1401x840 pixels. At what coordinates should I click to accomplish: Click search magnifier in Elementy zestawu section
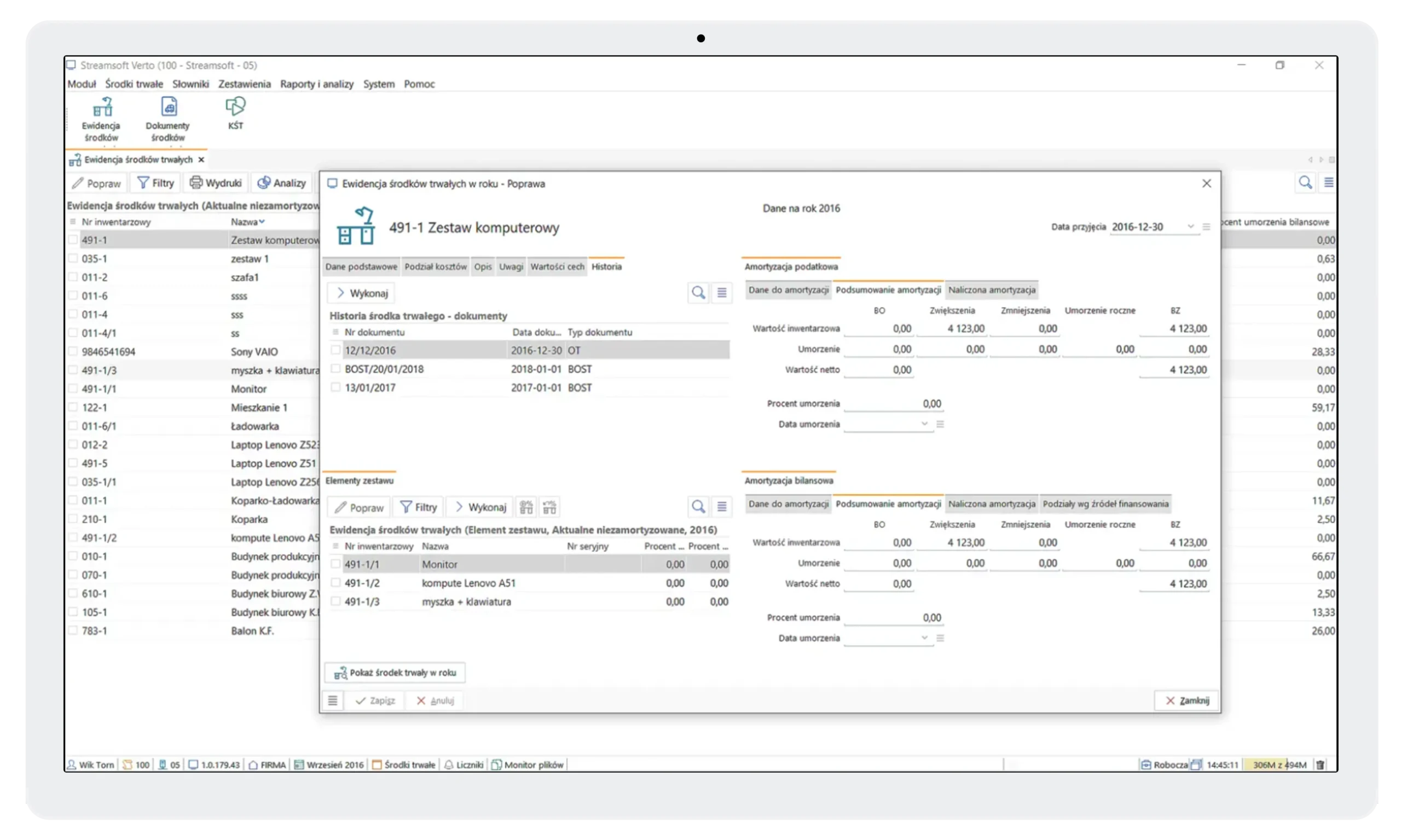[698, 507]
